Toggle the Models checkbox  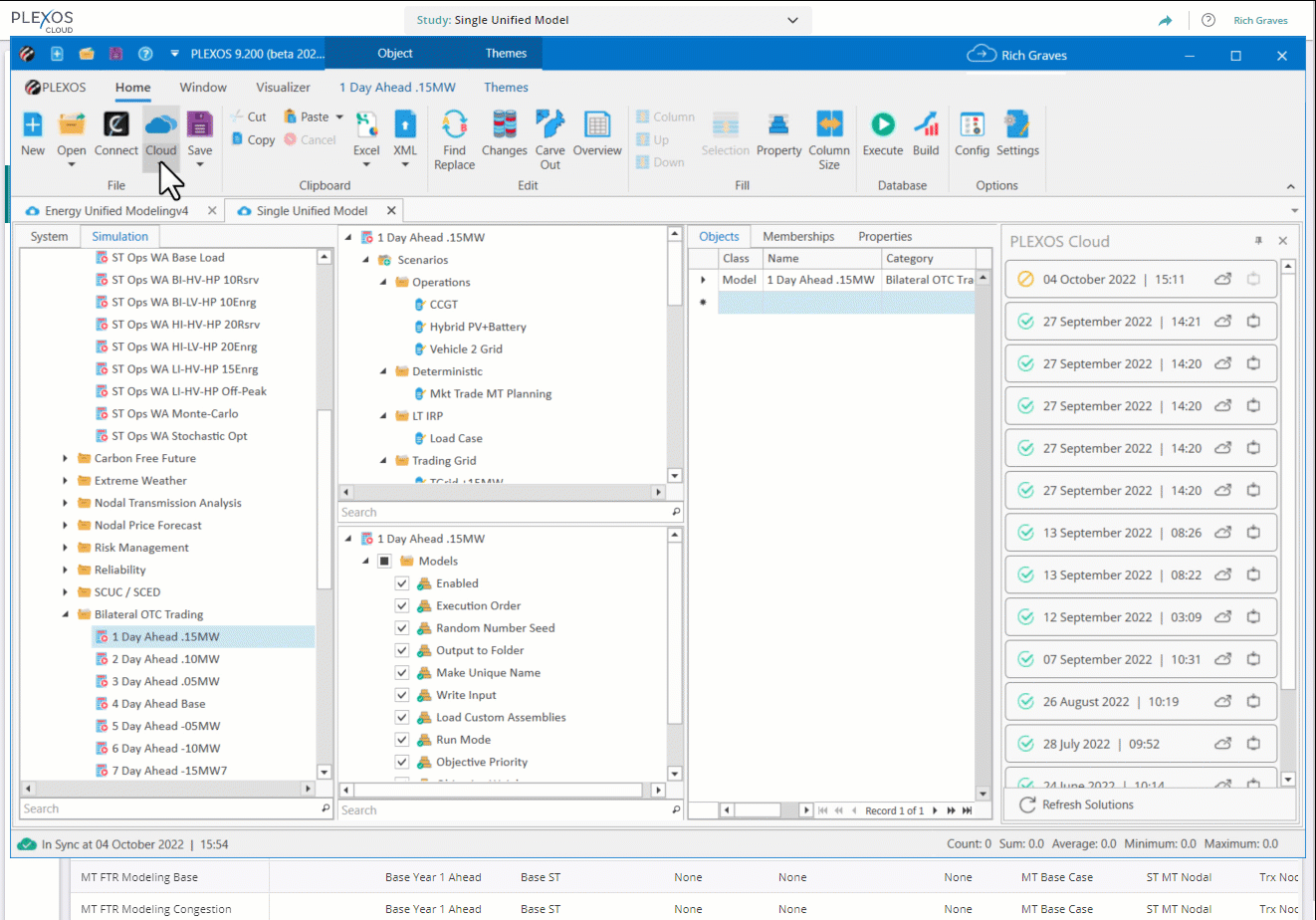tap(384, 562)
